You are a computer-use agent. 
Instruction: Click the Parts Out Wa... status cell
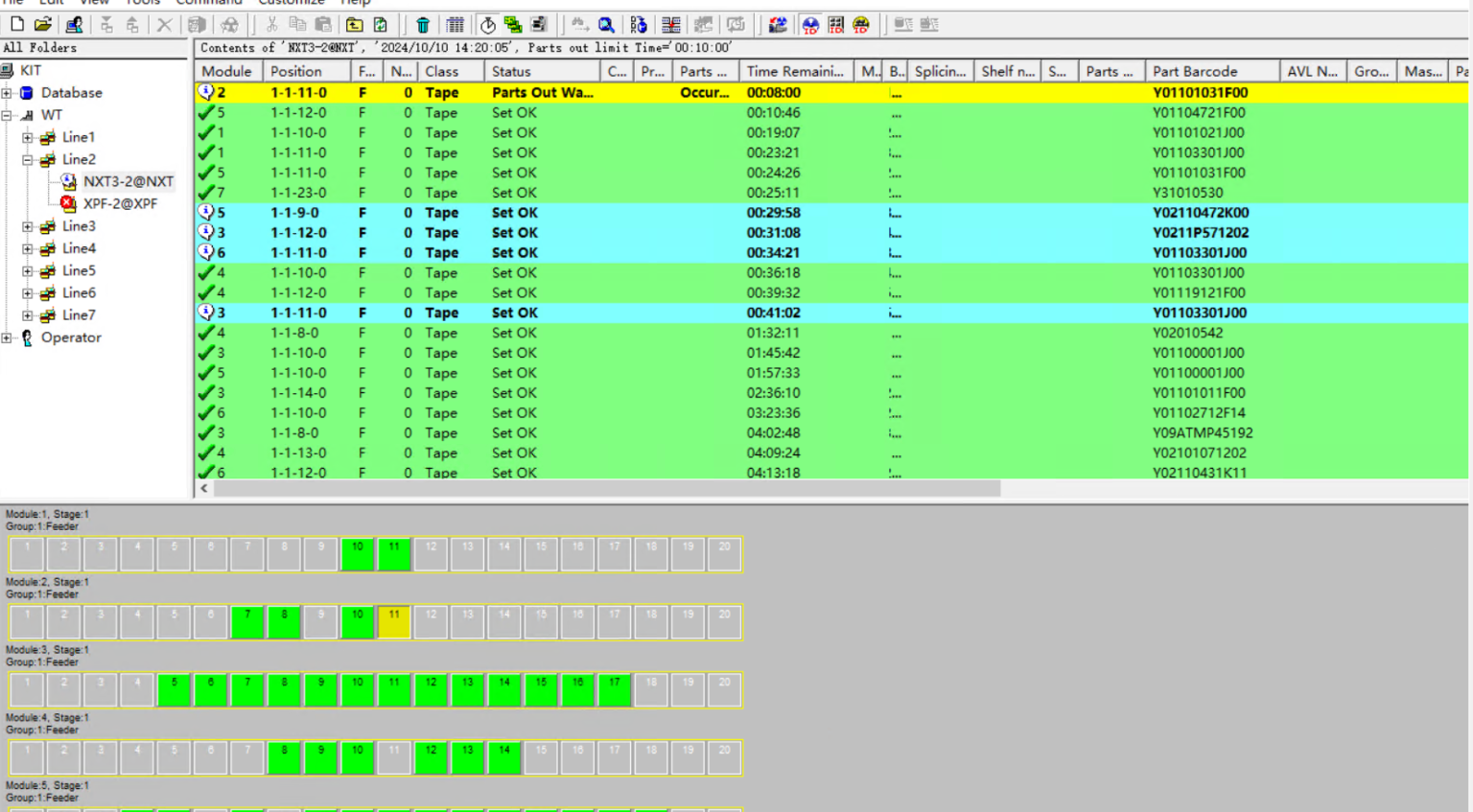point(543,93)
